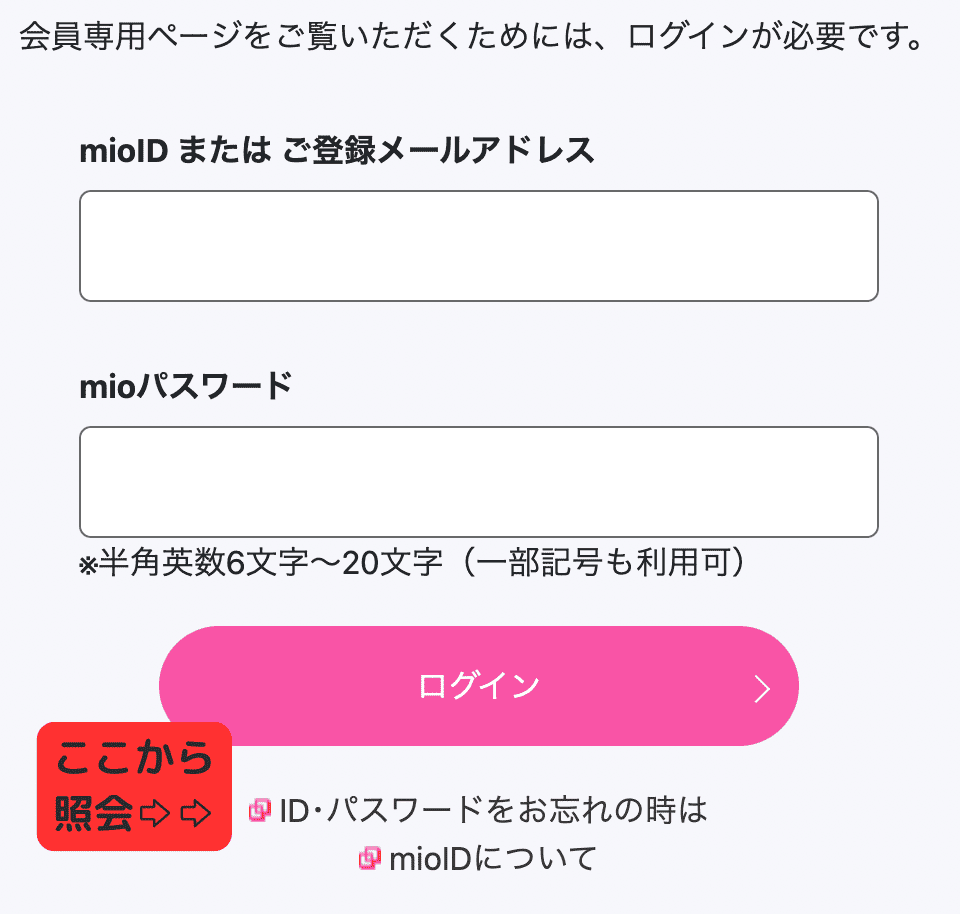
Task: Click the external link icon beside ID・パスワード
Action: (x=260, y=810)
